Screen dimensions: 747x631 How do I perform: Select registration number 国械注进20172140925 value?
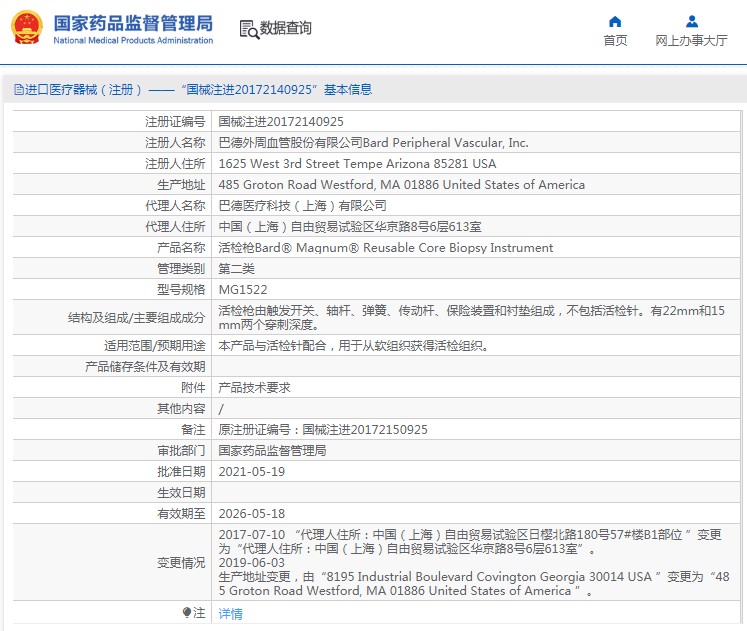pos(281,122)
